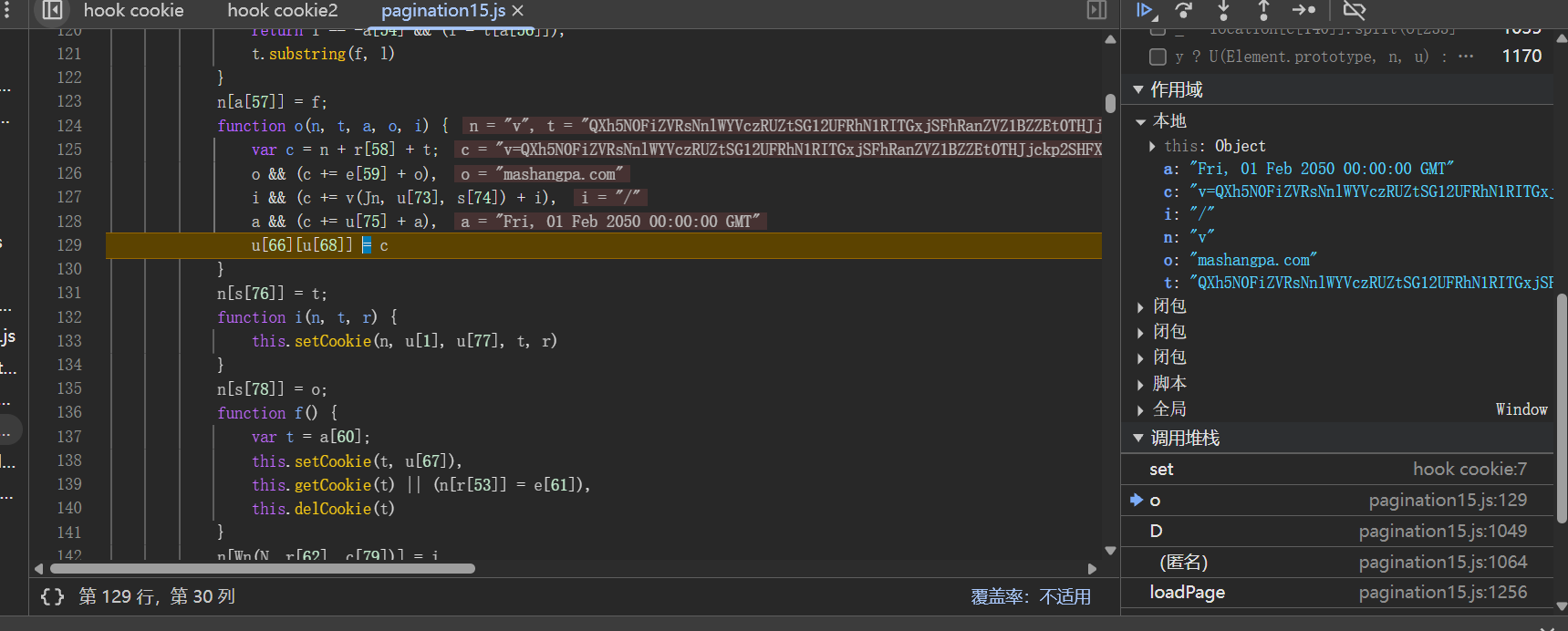Click this.delCookie(t) on line 140

(324, 509)
